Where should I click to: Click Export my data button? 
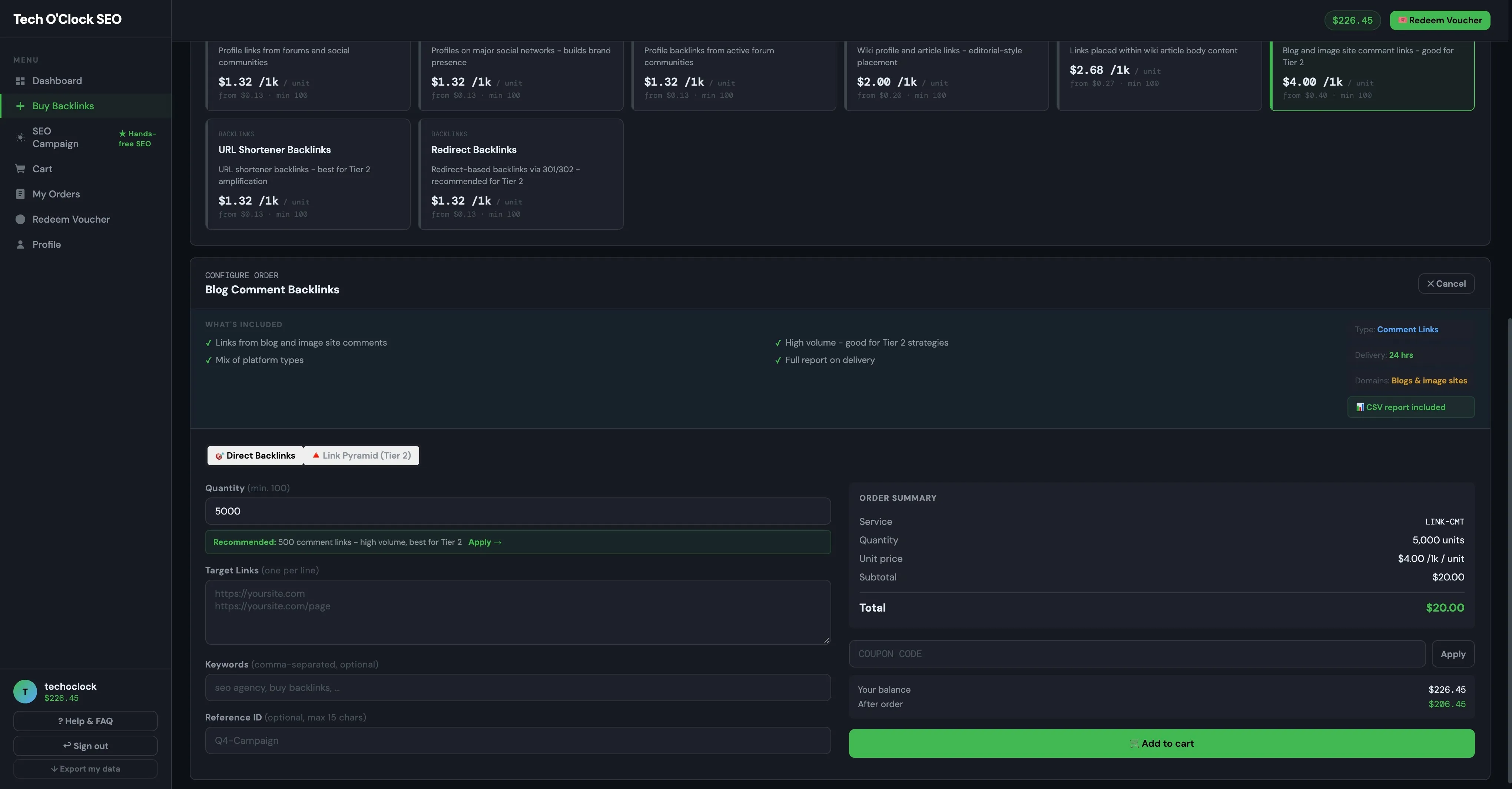[86, 769]
